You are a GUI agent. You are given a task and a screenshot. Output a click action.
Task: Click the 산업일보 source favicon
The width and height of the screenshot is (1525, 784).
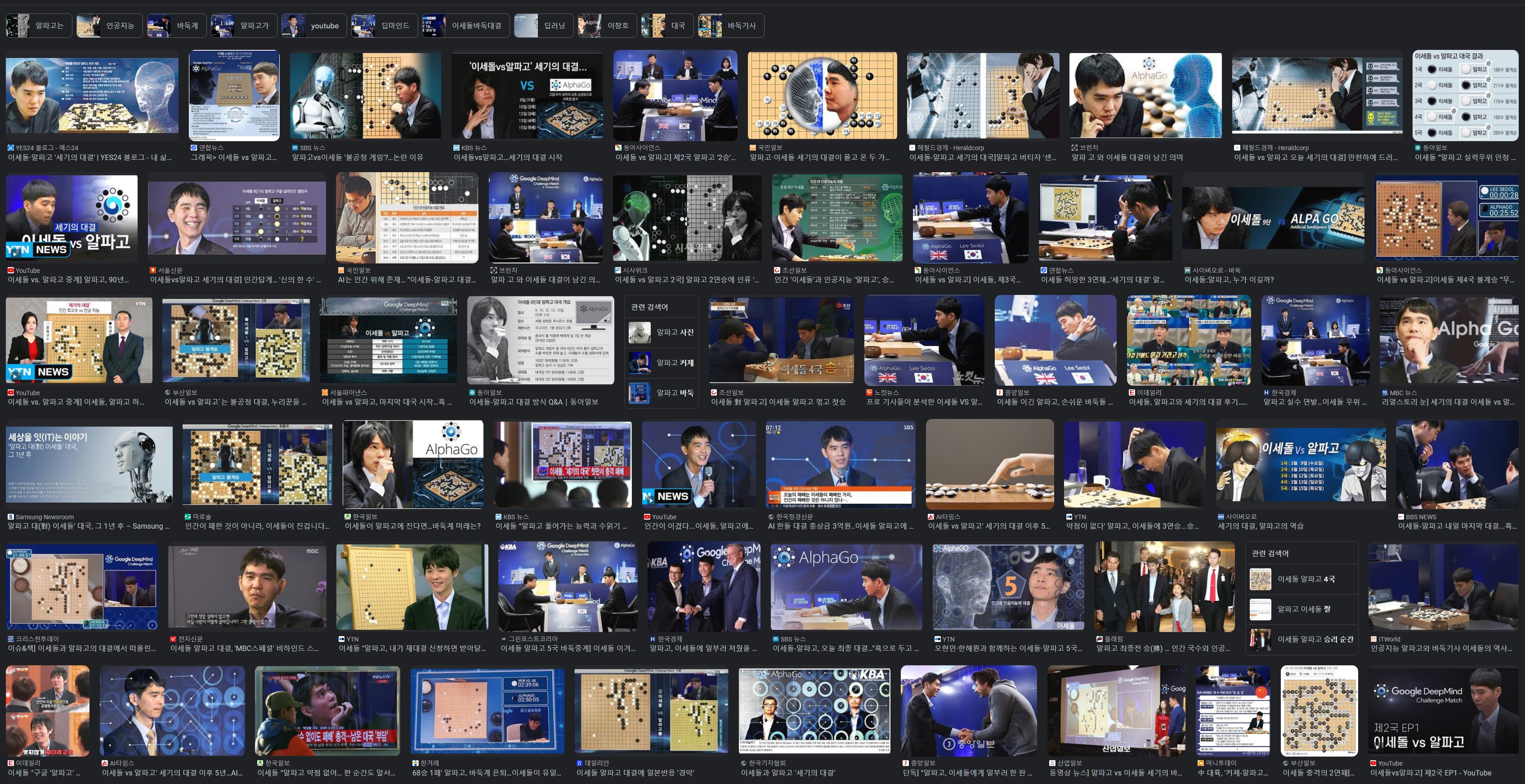click(1052, 764)
